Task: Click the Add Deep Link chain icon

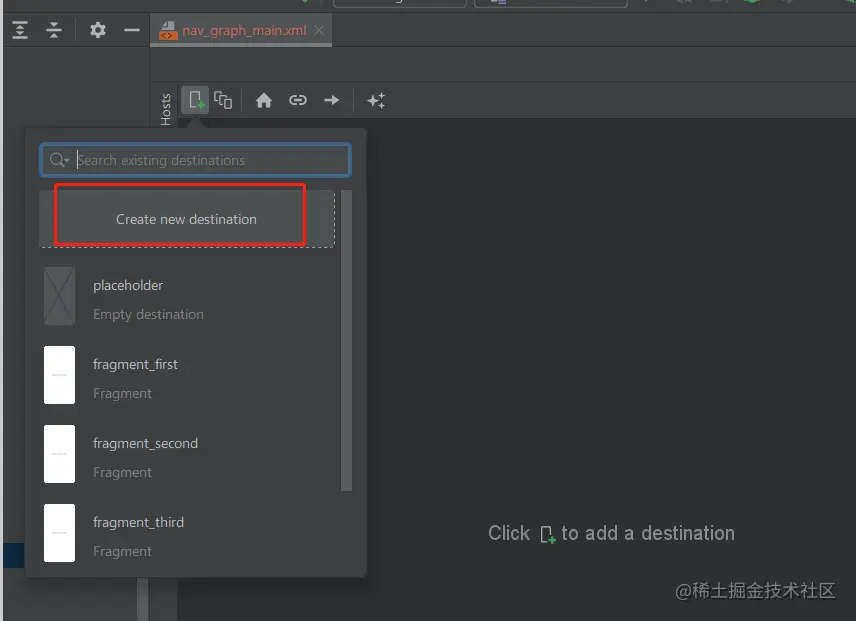Action: [x=298, y=100]
